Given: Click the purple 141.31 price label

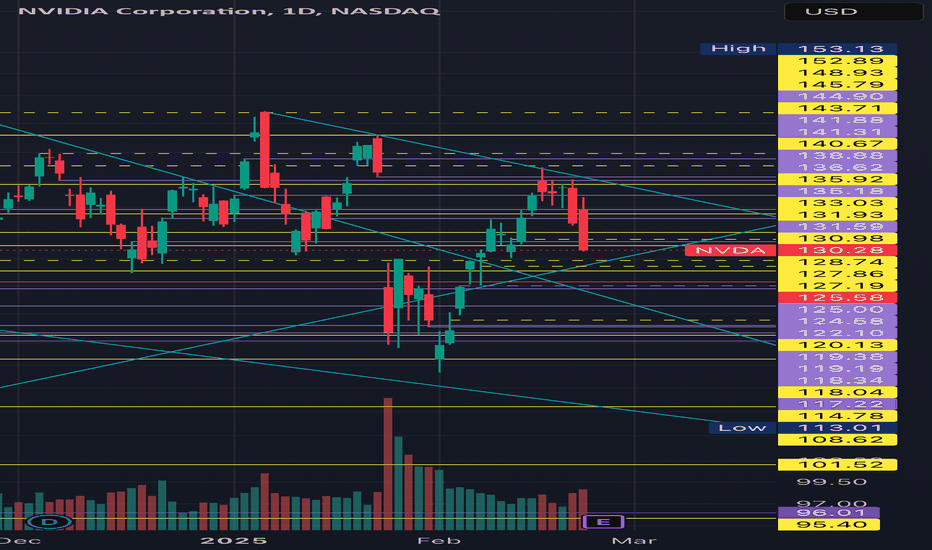Looking at the screenshot, I should pos(837,132).
